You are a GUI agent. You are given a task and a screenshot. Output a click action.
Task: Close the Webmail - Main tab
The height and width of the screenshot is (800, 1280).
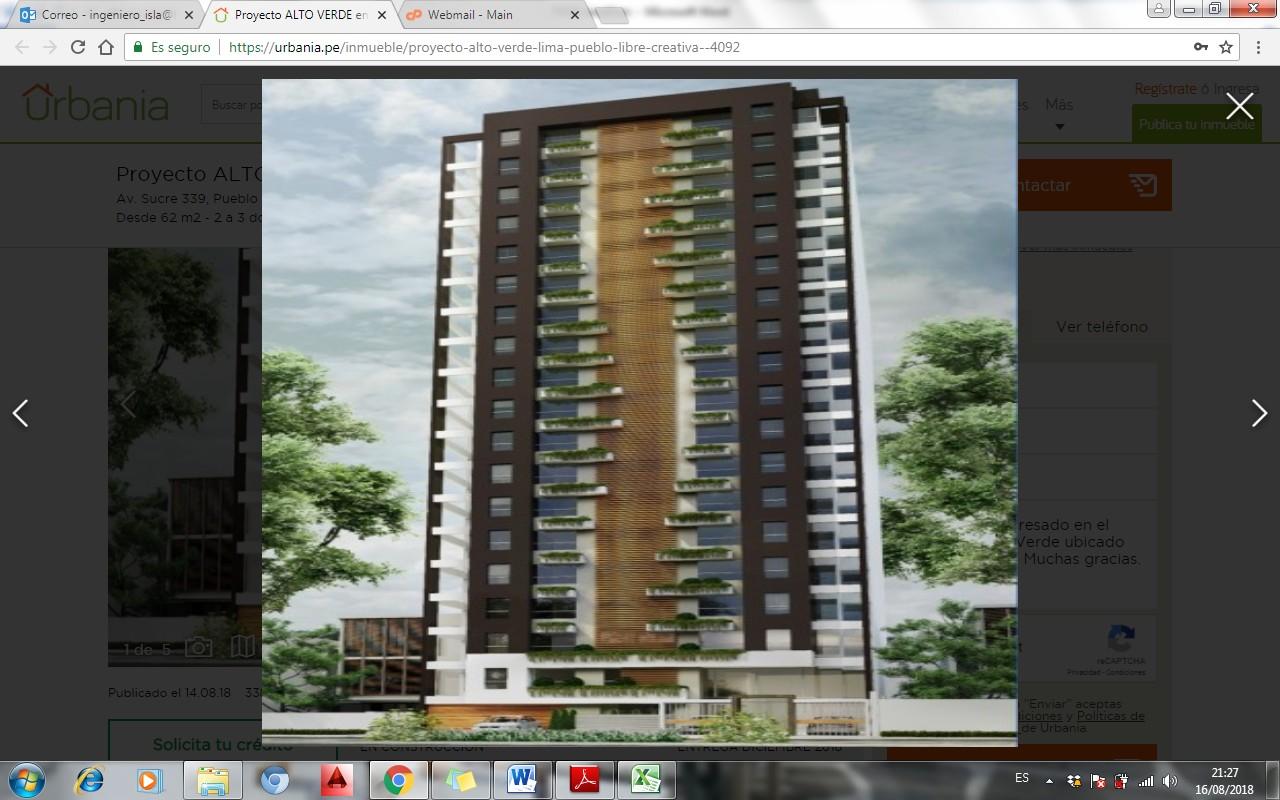[574, 15]
